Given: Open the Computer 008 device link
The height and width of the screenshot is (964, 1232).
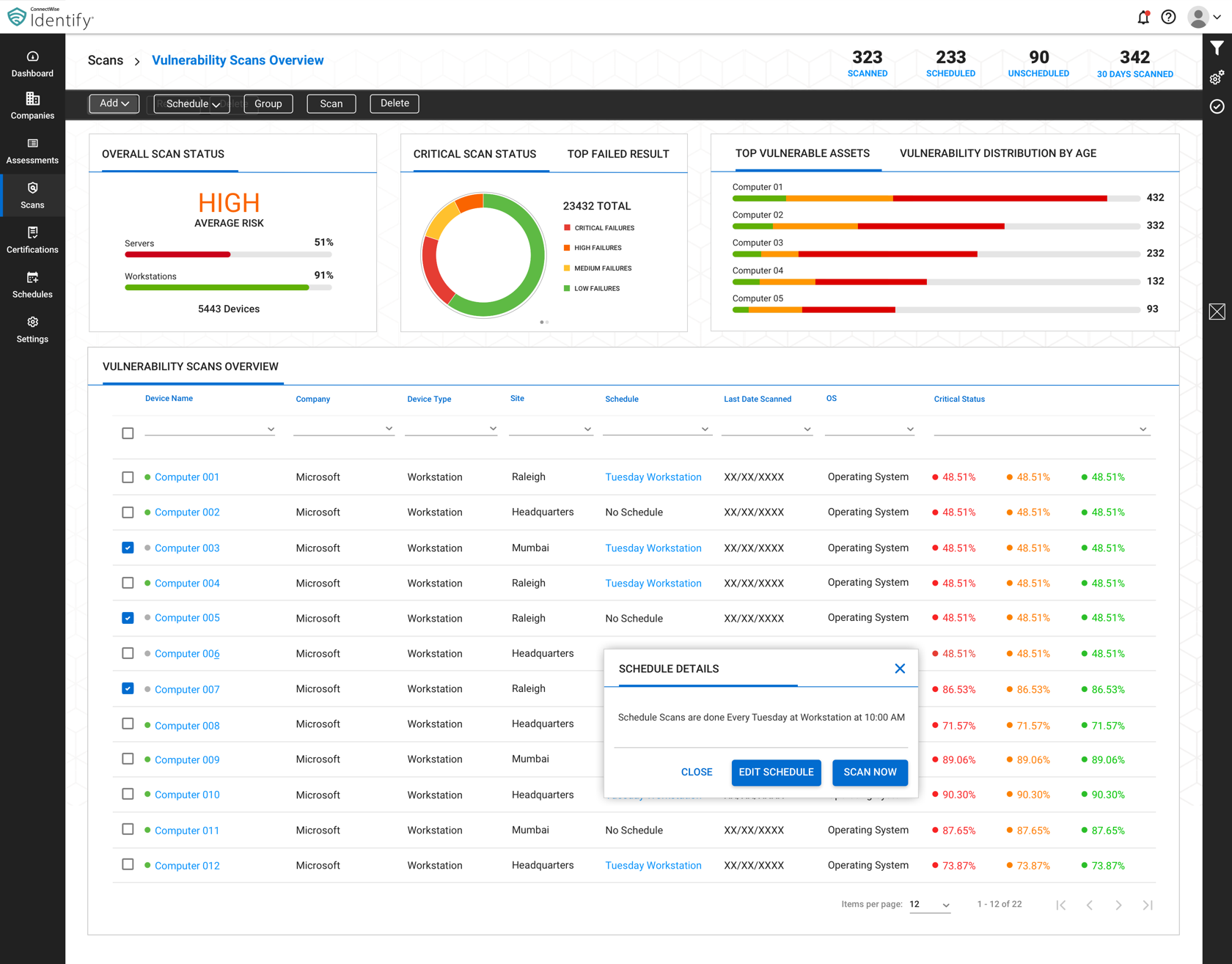Looking at the screenshot, I should (187, 725).
